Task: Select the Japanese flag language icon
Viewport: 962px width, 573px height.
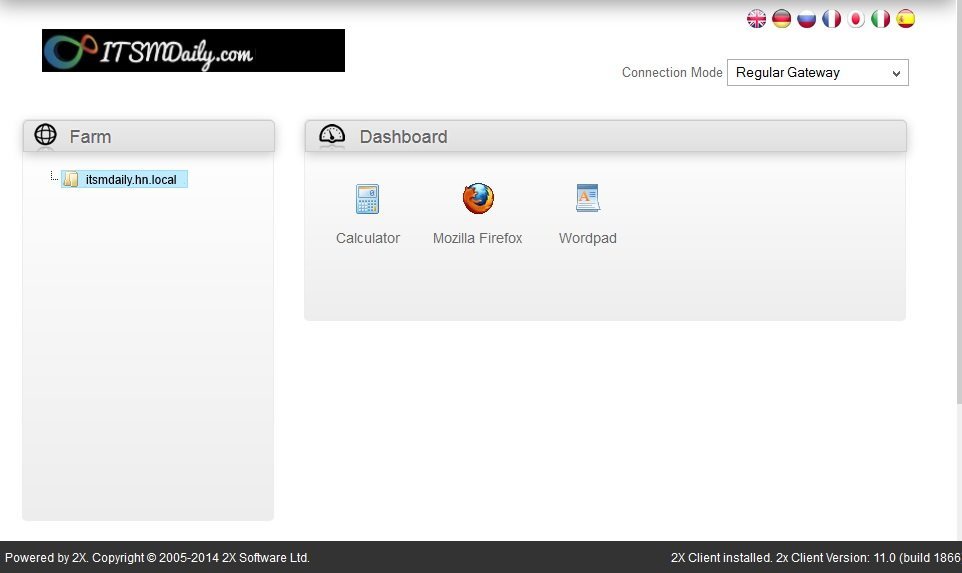Action: point(856,19)
